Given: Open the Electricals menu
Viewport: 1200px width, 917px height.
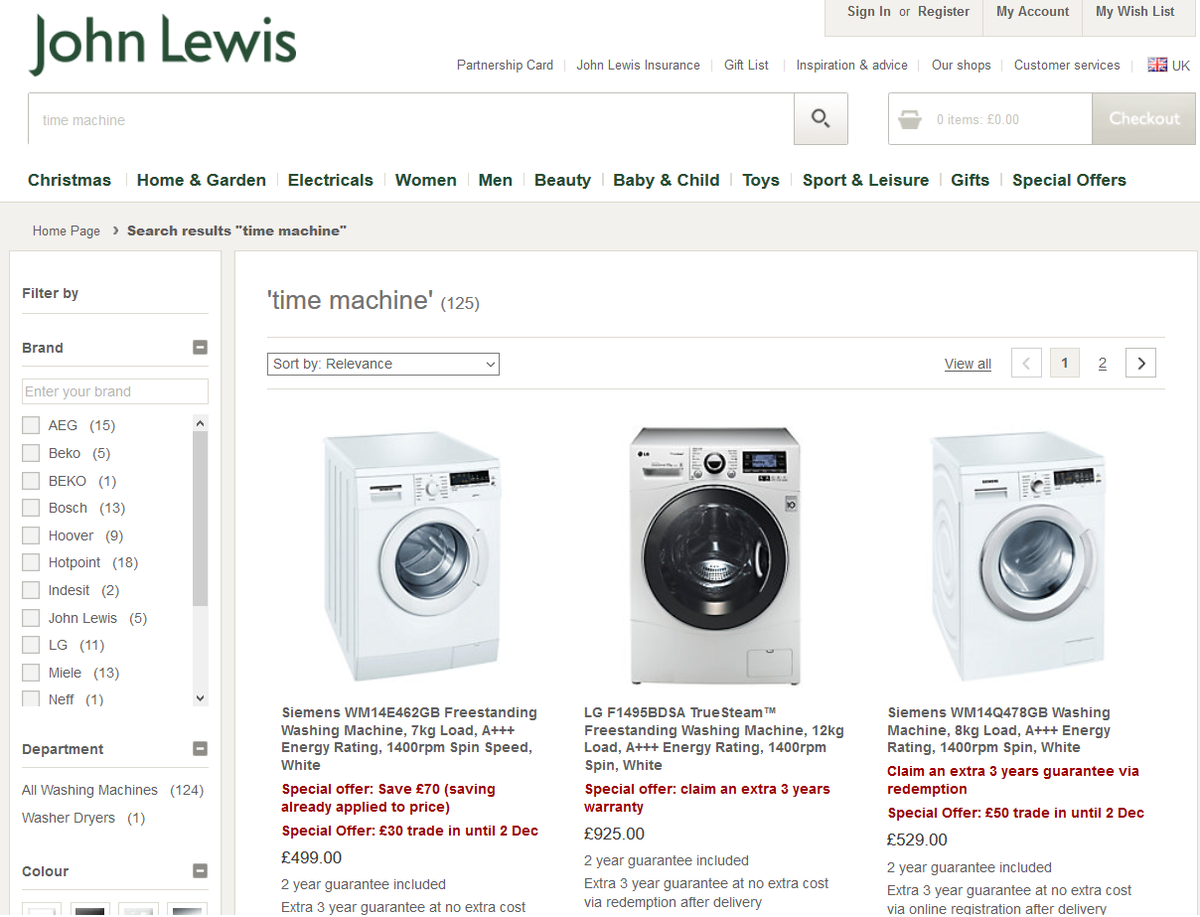Looking at the screenshot, I should [x=330, y=180].
